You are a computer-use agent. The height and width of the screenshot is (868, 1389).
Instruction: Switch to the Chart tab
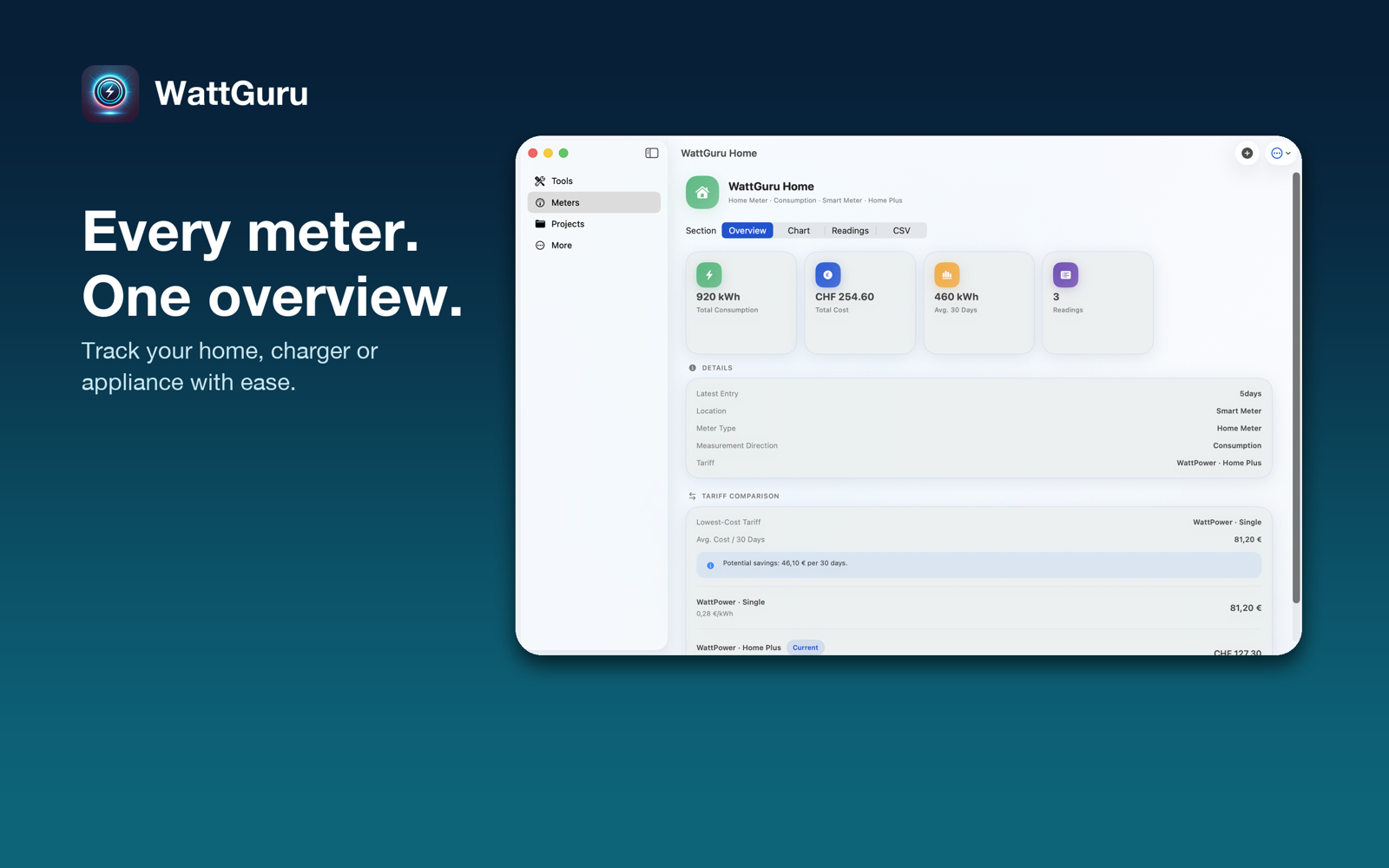[799, 231]
